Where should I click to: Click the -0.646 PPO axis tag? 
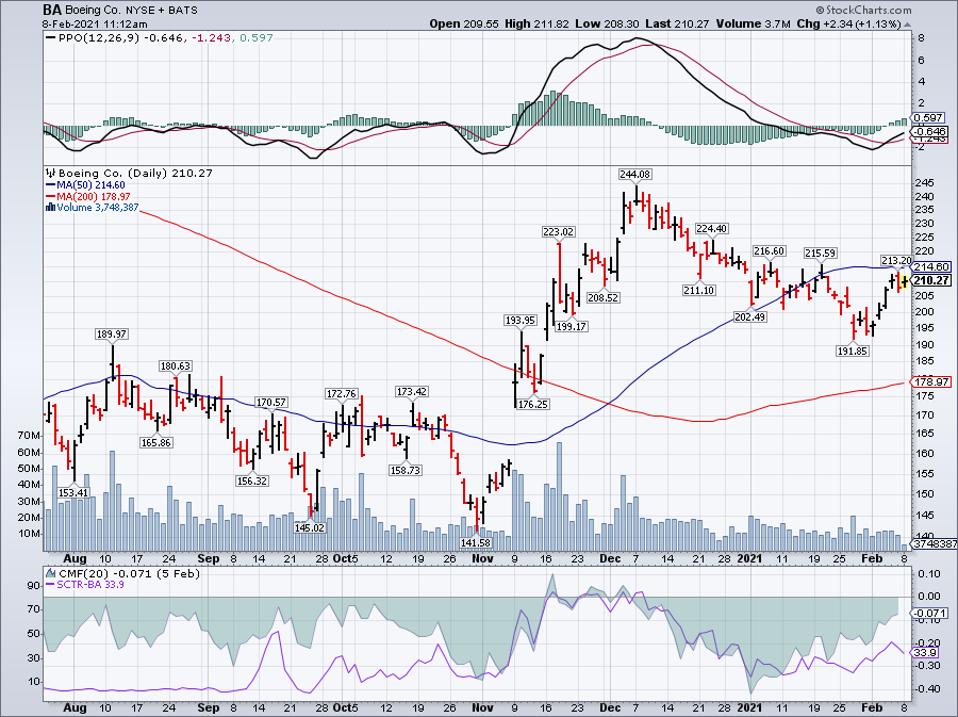pyautogui.click(x=929, y=131)
